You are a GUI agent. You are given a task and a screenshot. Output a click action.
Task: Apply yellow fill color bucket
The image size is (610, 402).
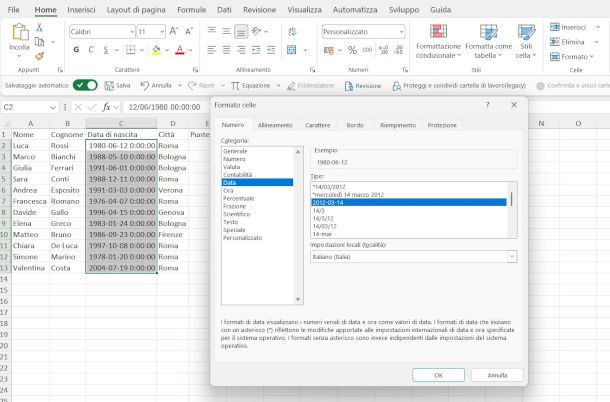[156, 50]
